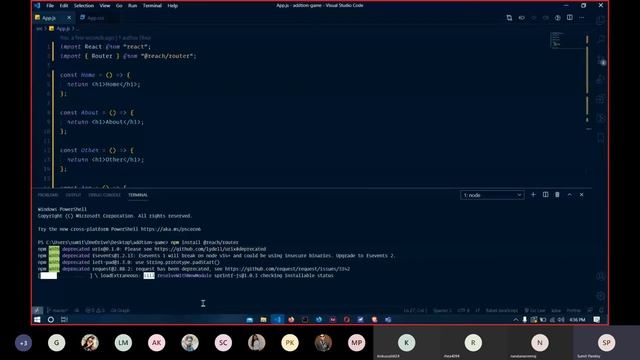Image resolution: width=640 pixels, height=360 pixels.
Task: Switch to the Problems panel tab
Action: 48,195
